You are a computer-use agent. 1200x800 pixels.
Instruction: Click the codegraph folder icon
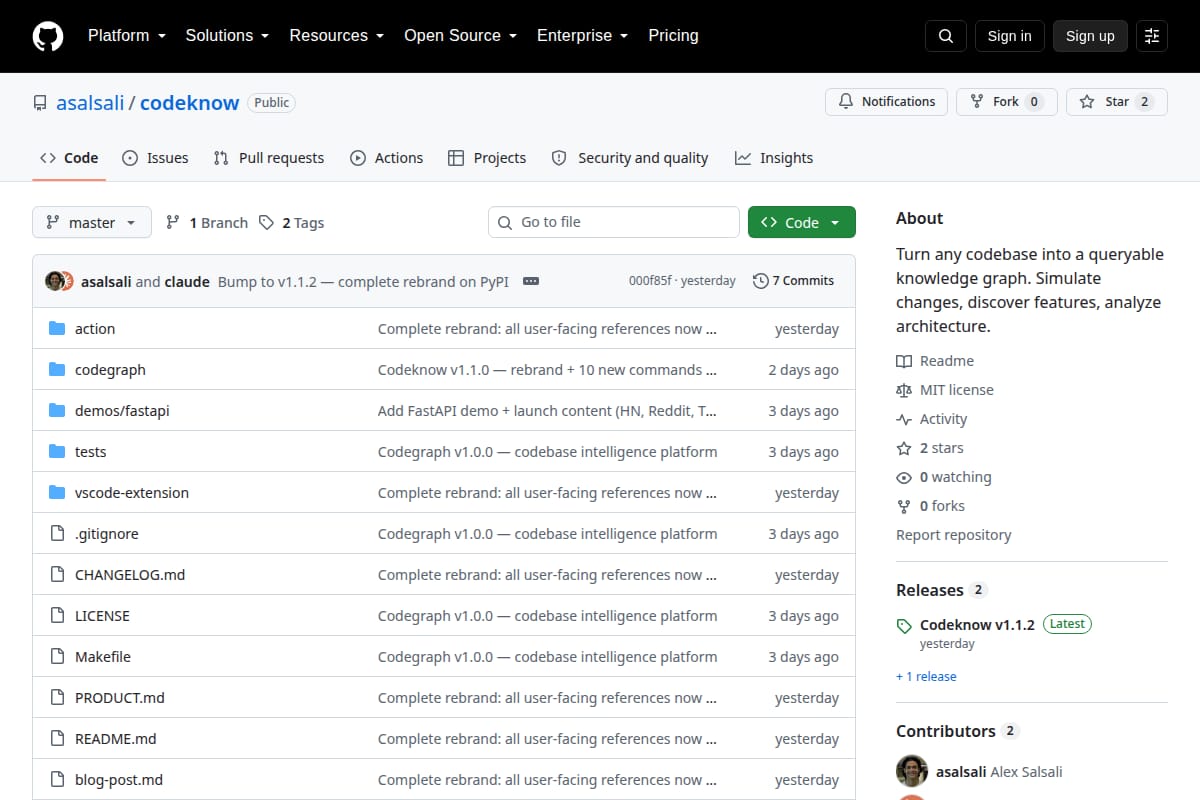tap(57, 370)
